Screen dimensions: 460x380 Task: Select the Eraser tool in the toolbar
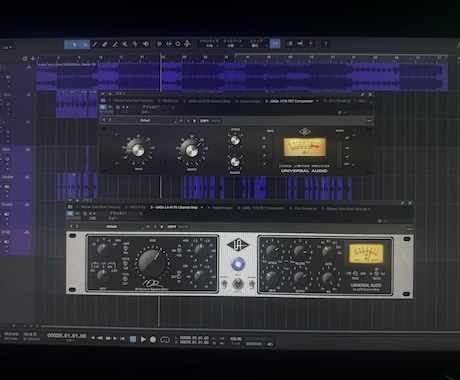click(105, 44)
